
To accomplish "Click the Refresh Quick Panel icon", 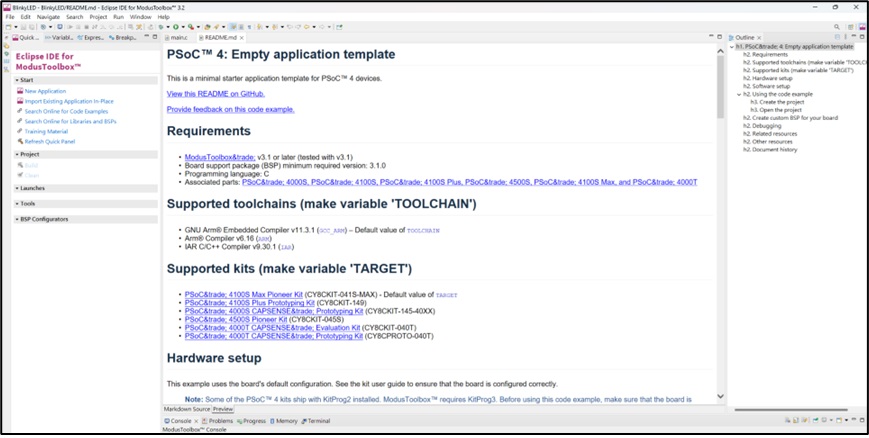I will pos(18,141).
